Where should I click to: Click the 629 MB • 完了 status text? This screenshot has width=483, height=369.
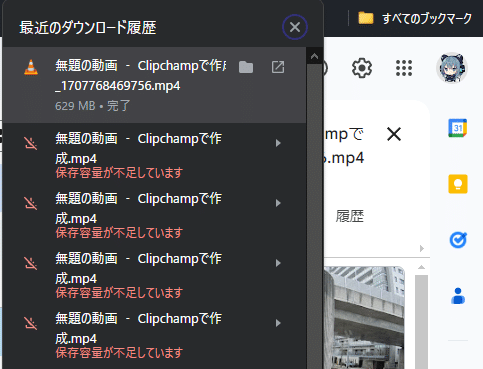[93, 106]
